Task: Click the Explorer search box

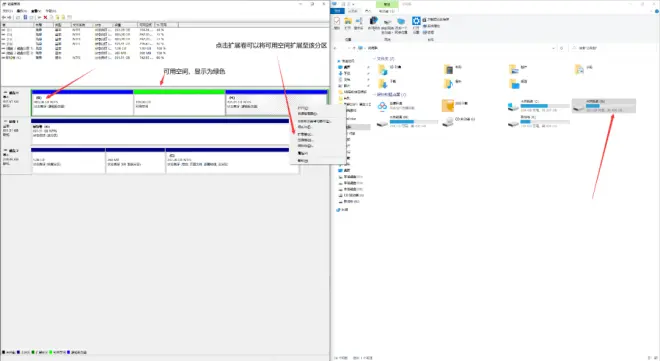Action: point(612,48)
